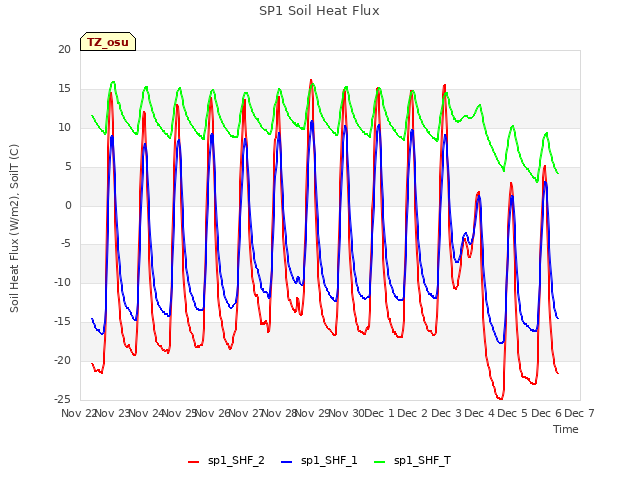Click the 0 y-axis tick label
The width and height of the screenshot is (640, 480).
(68, 206)
